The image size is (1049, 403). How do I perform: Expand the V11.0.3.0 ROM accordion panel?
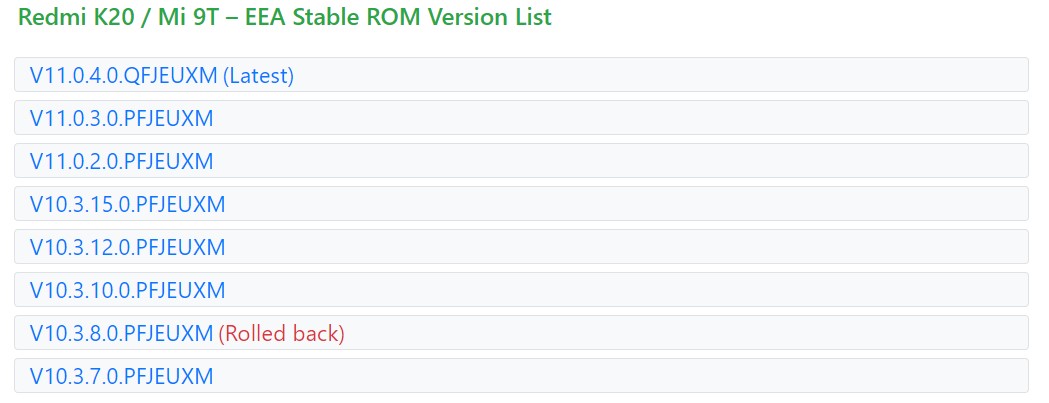click(521, 117)
